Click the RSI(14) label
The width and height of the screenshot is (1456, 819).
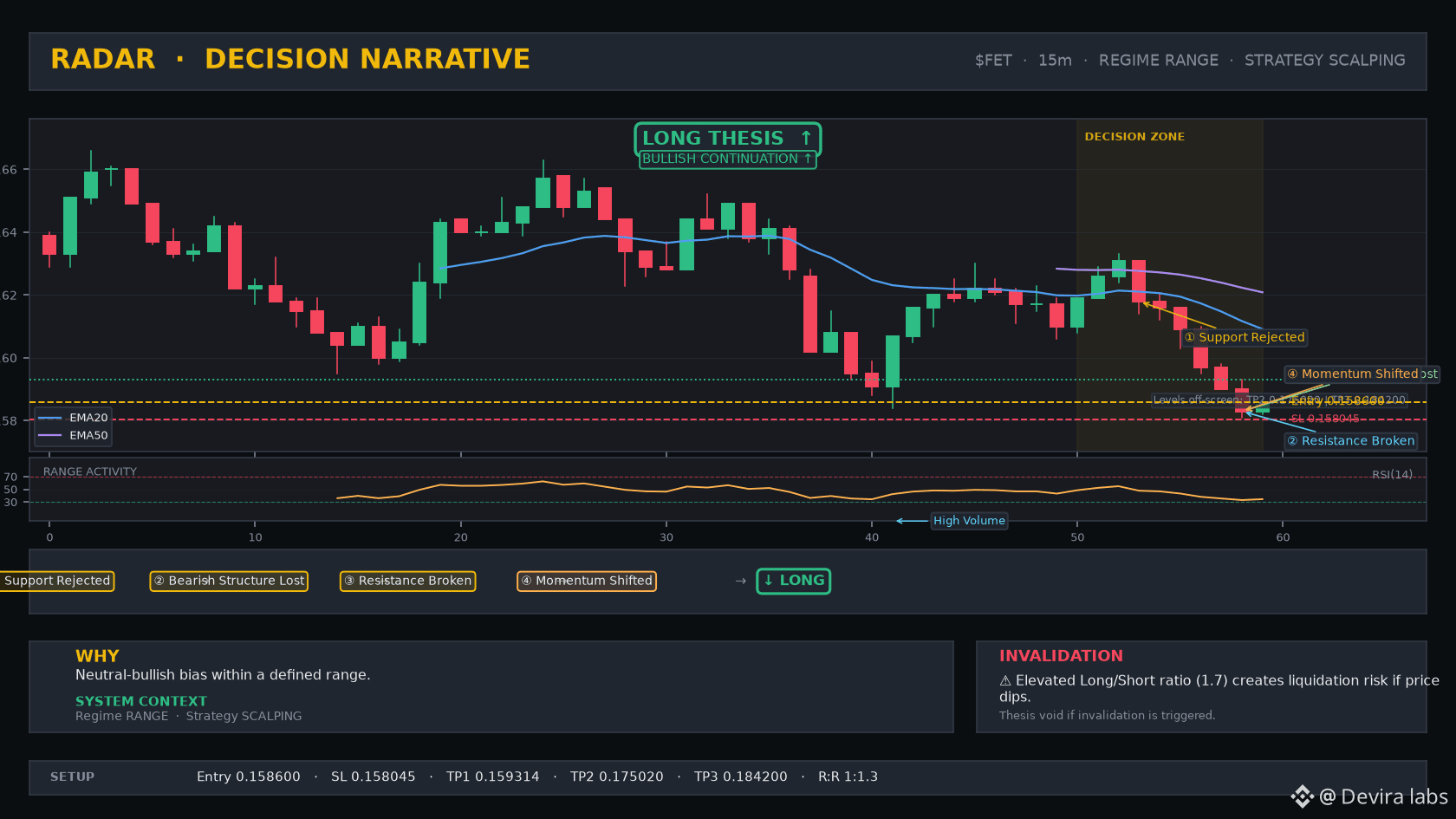[x=1392, y=475]
